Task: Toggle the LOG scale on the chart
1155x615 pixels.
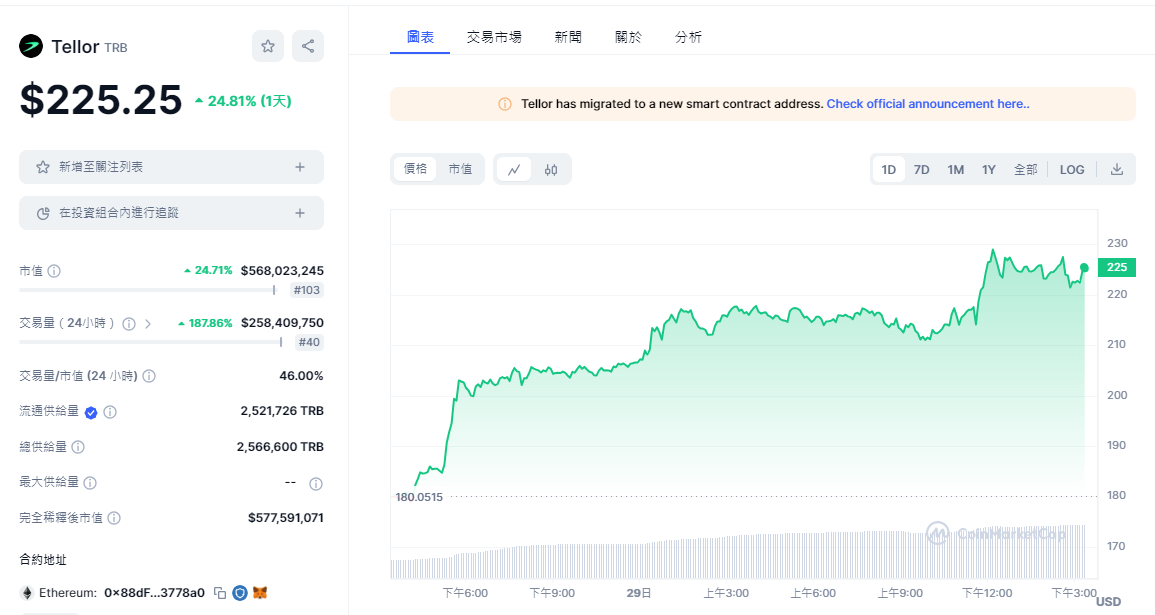Action: tap(1072, 169)
